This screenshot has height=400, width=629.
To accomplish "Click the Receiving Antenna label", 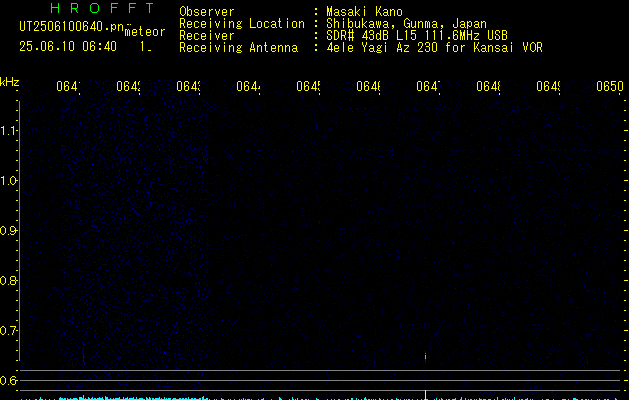I will click(x=239, y=47).
